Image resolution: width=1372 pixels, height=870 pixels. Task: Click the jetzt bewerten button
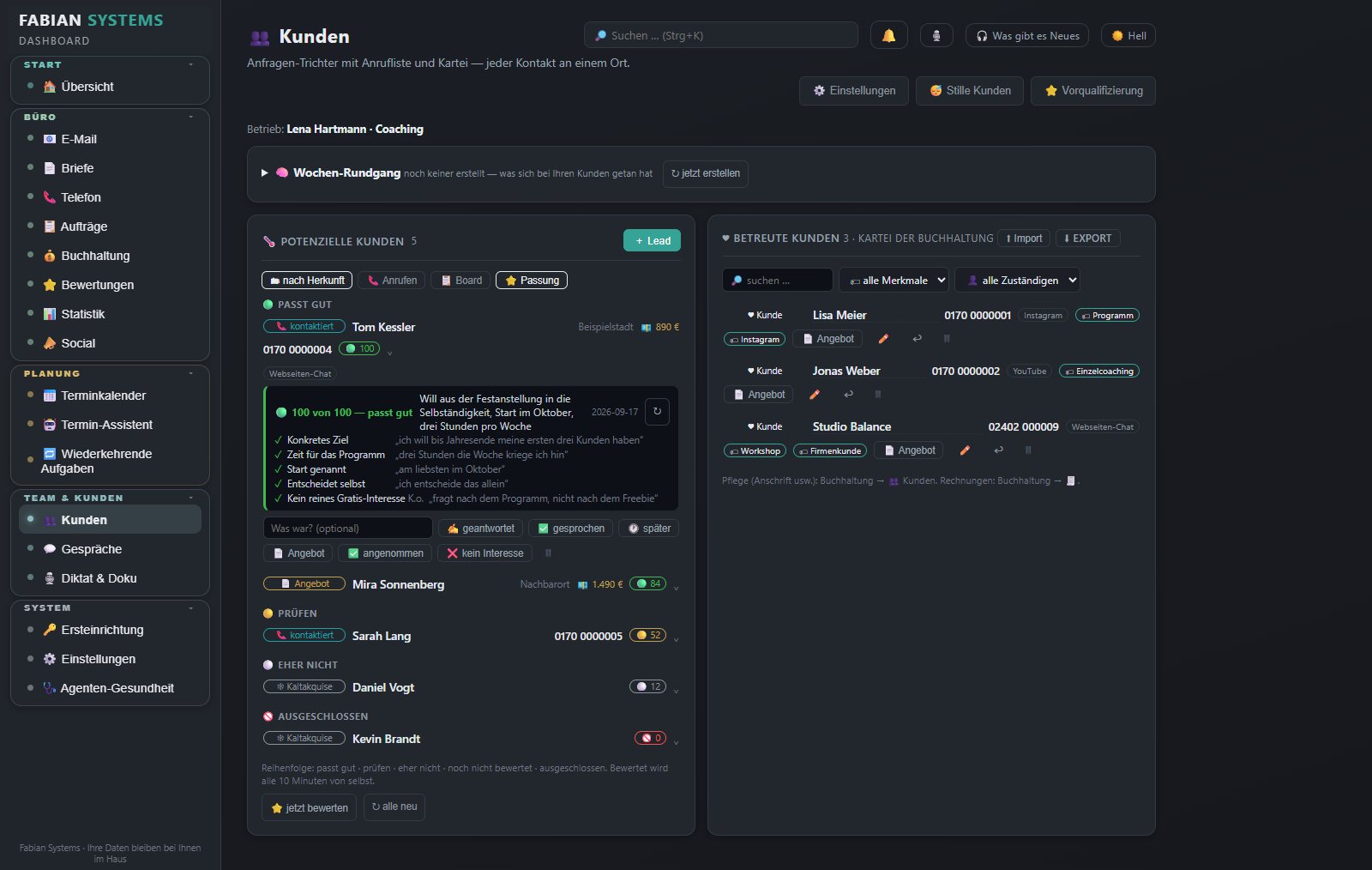click(309, 807)
